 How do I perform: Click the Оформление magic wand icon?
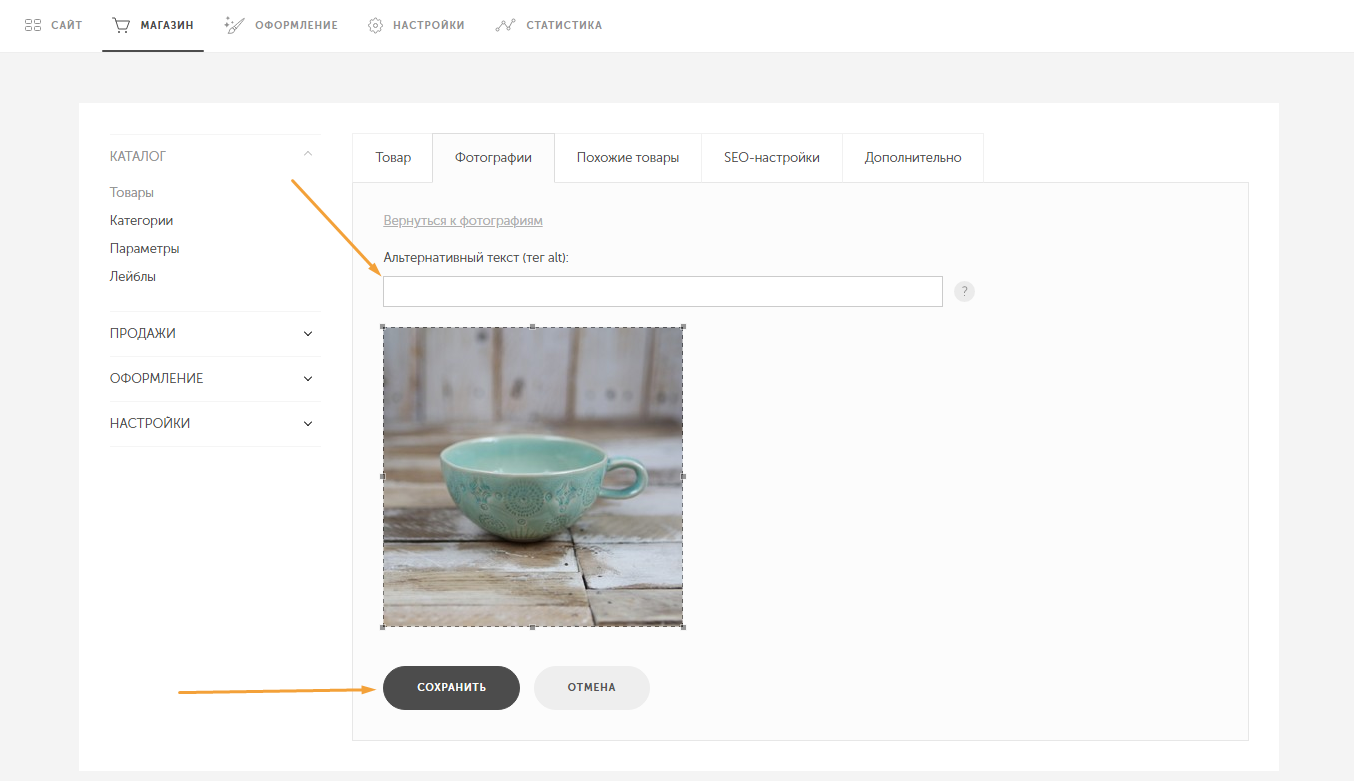(235, 25)
